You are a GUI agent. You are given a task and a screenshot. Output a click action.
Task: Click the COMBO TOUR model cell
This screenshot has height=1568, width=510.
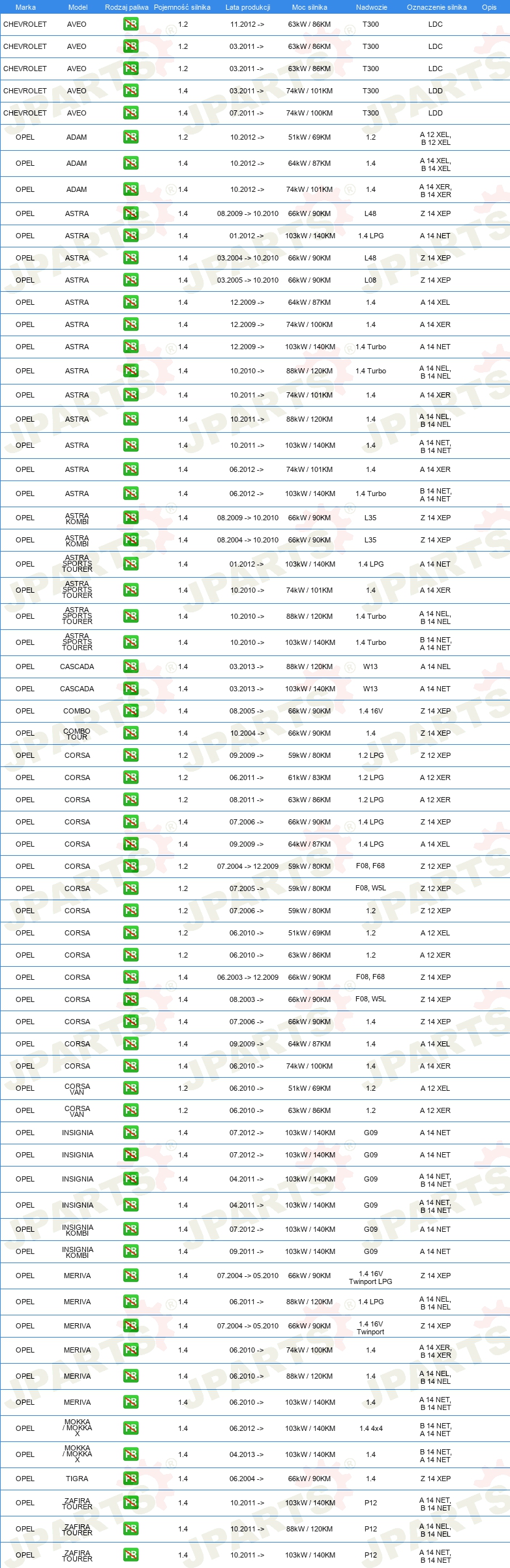77,734
